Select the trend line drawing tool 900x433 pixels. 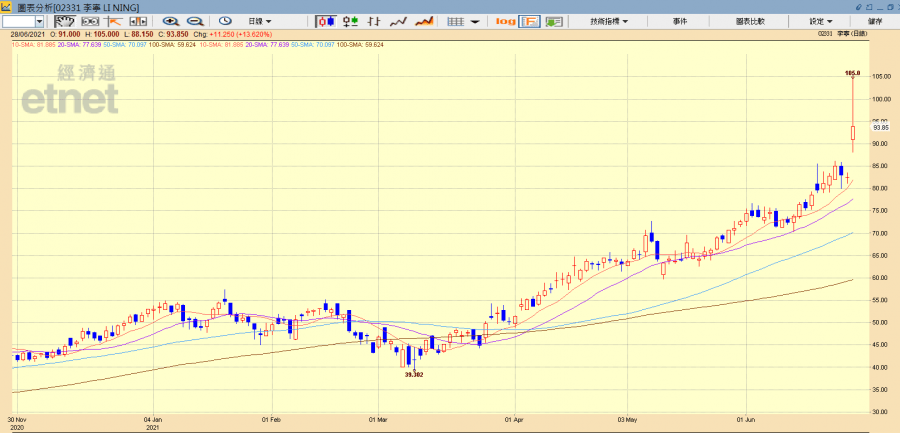click(112, 21)
